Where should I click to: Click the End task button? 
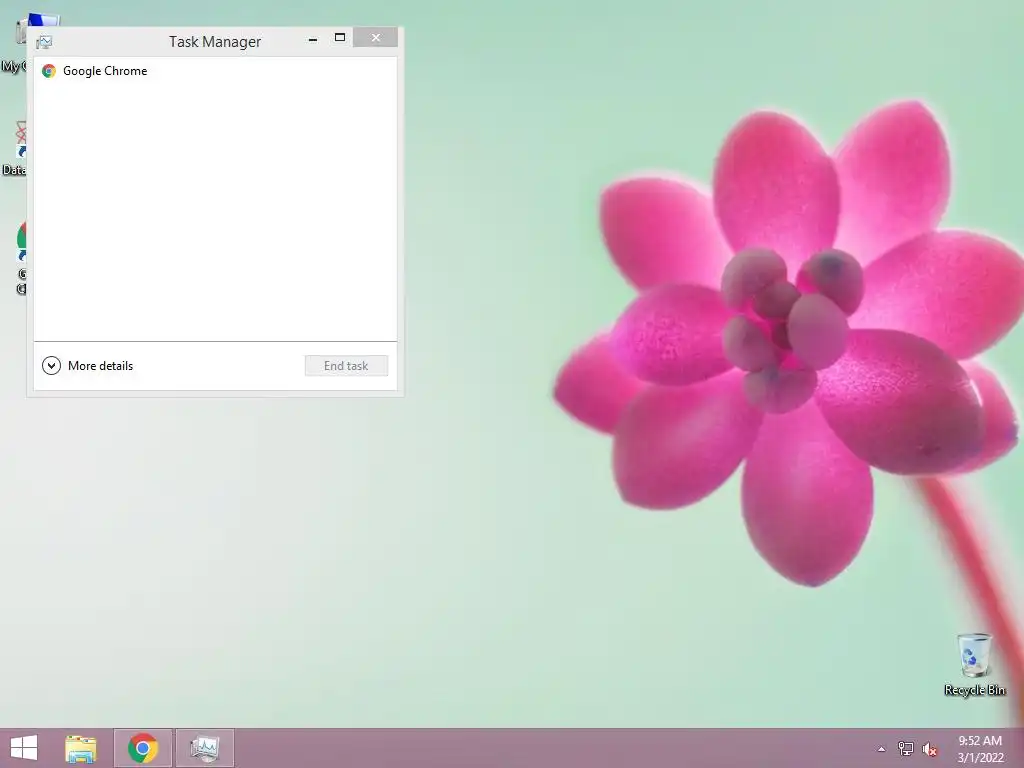click(x=346, y=366)
